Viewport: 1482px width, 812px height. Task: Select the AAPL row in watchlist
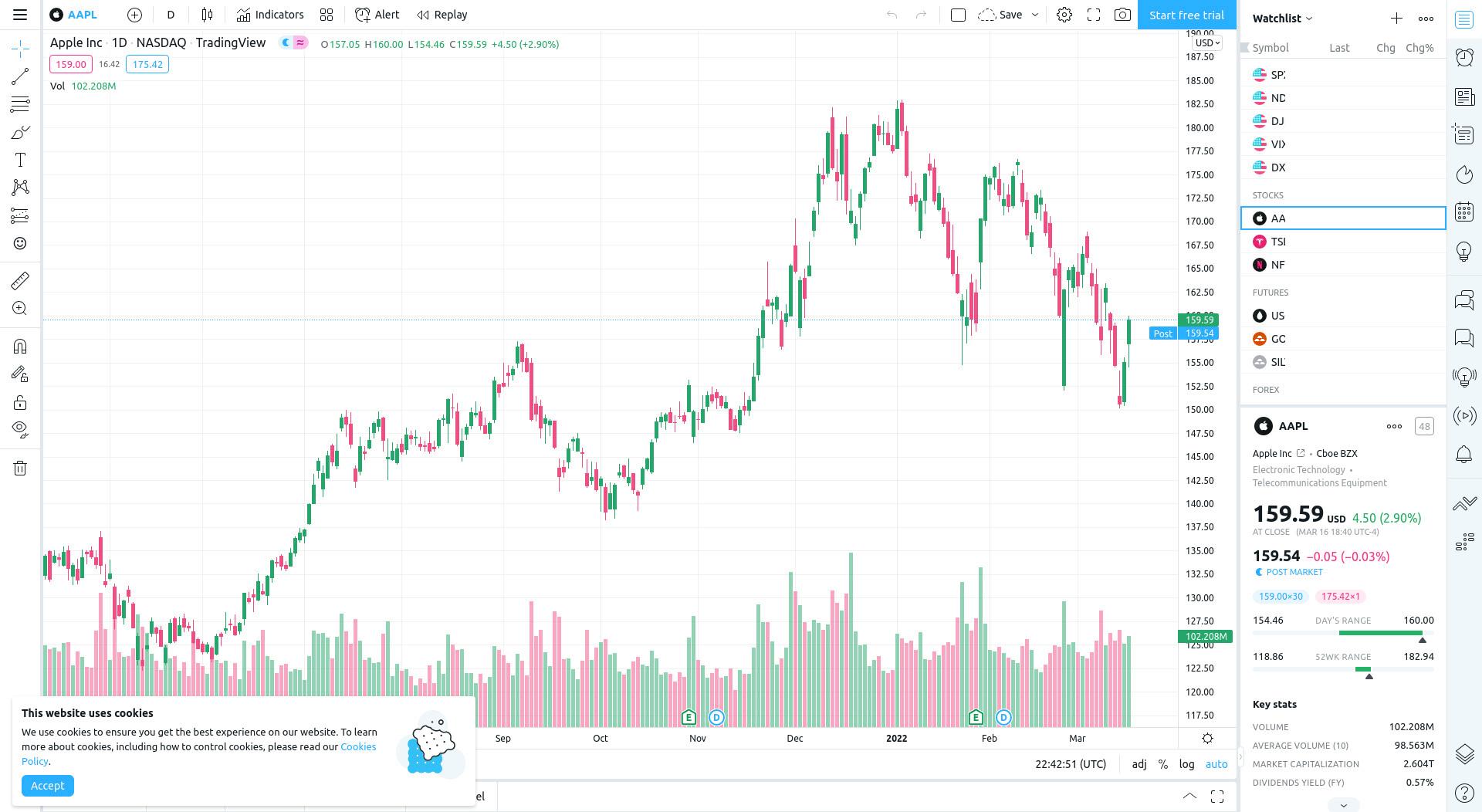(1343, 218)
